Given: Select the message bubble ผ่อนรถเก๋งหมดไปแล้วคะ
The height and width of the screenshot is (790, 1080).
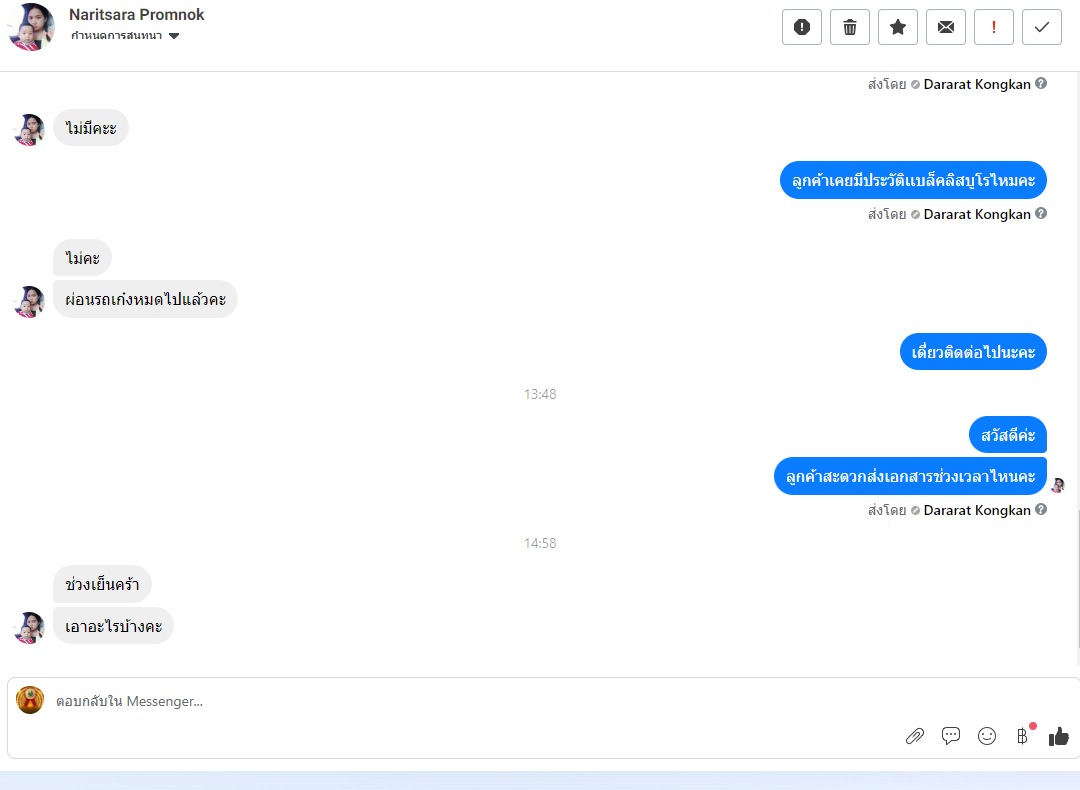Looking at the screenshot, I should (x=145, y=300).
